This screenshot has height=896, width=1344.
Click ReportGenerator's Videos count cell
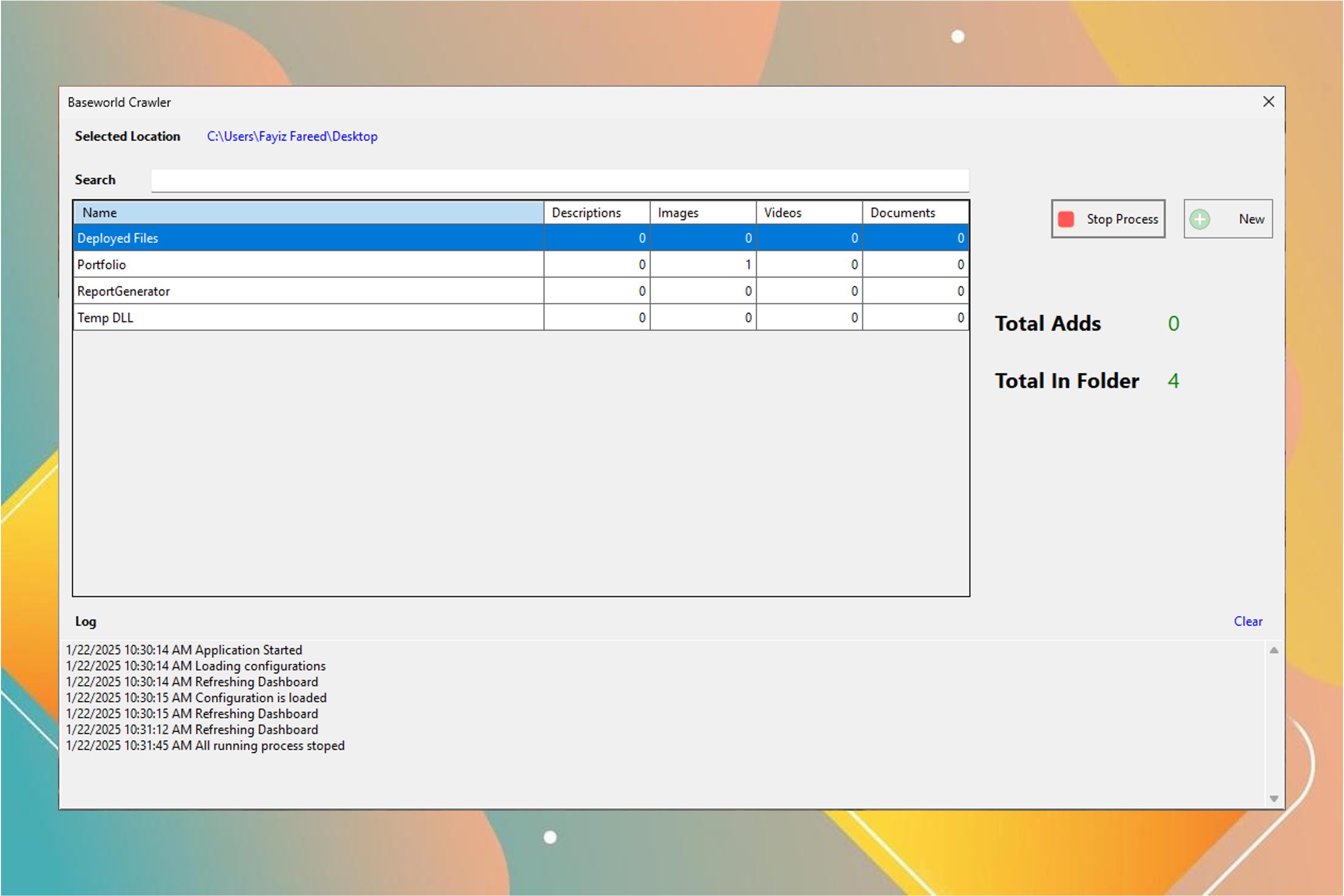pos(809,291)
